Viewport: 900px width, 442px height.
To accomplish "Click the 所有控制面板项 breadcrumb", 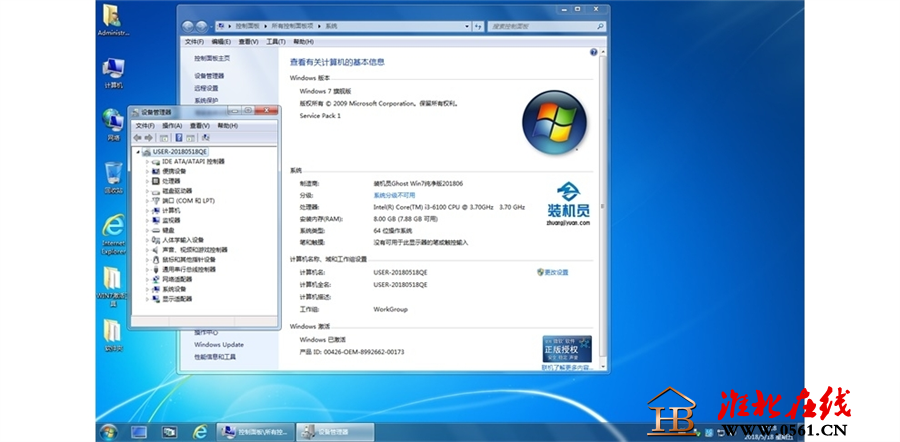I will pyautogui.click(x=292, y=26).
